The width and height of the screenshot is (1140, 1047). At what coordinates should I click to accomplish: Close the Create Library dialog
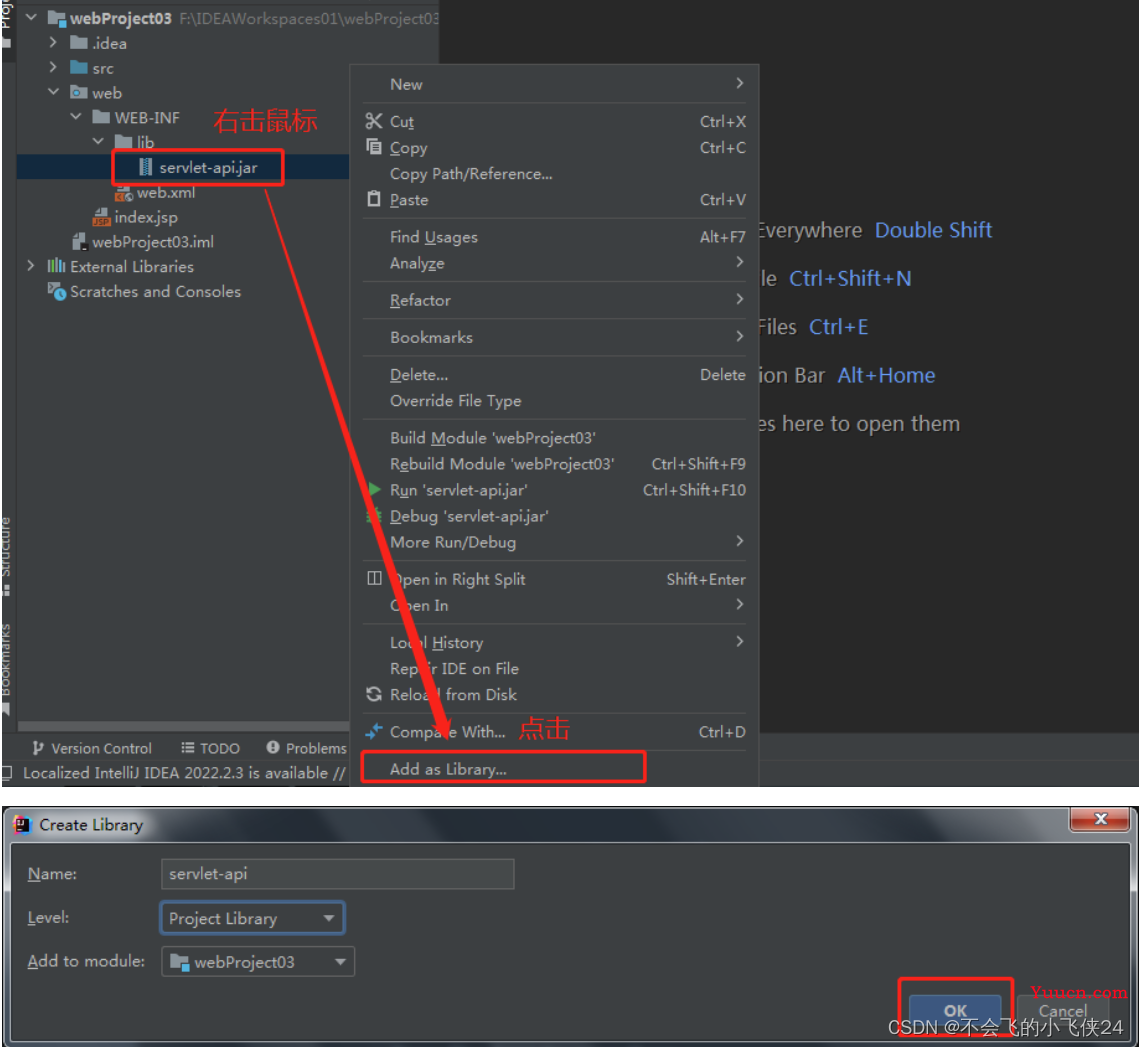(x=1100, y=819)
